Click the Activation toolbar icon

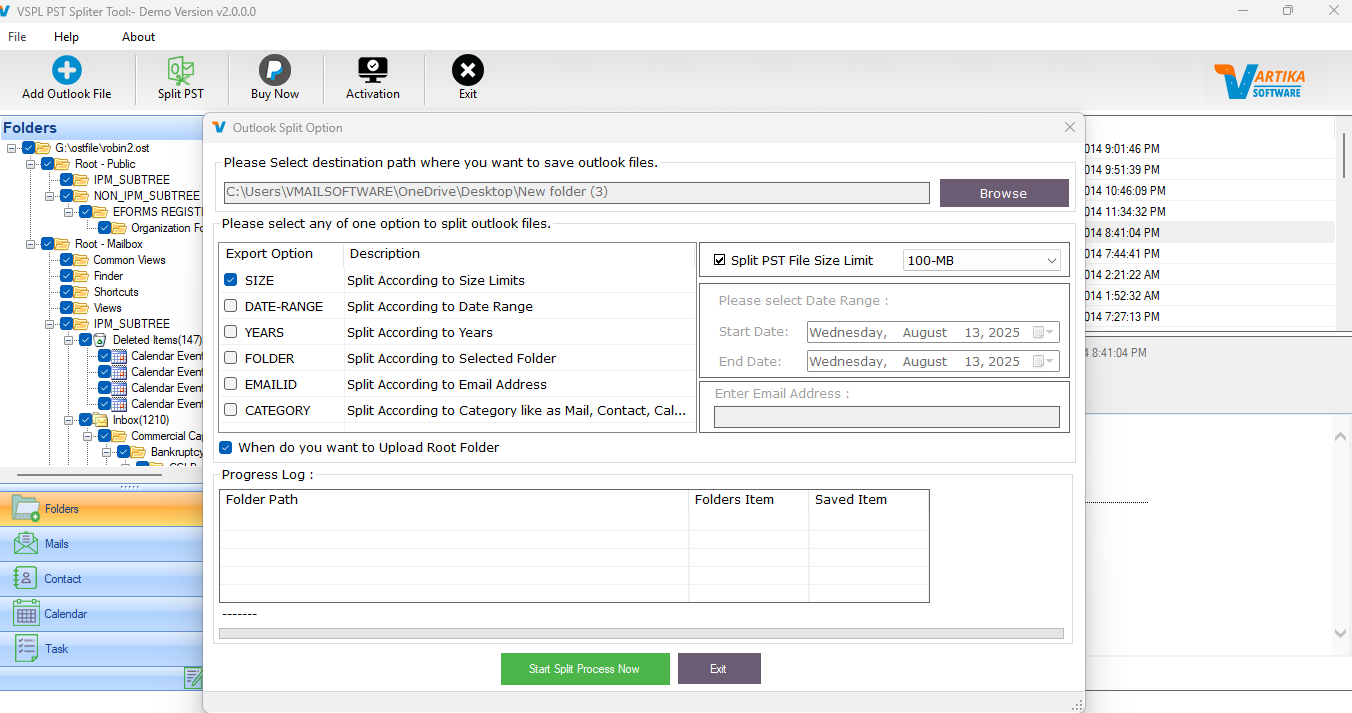(372, 77)
